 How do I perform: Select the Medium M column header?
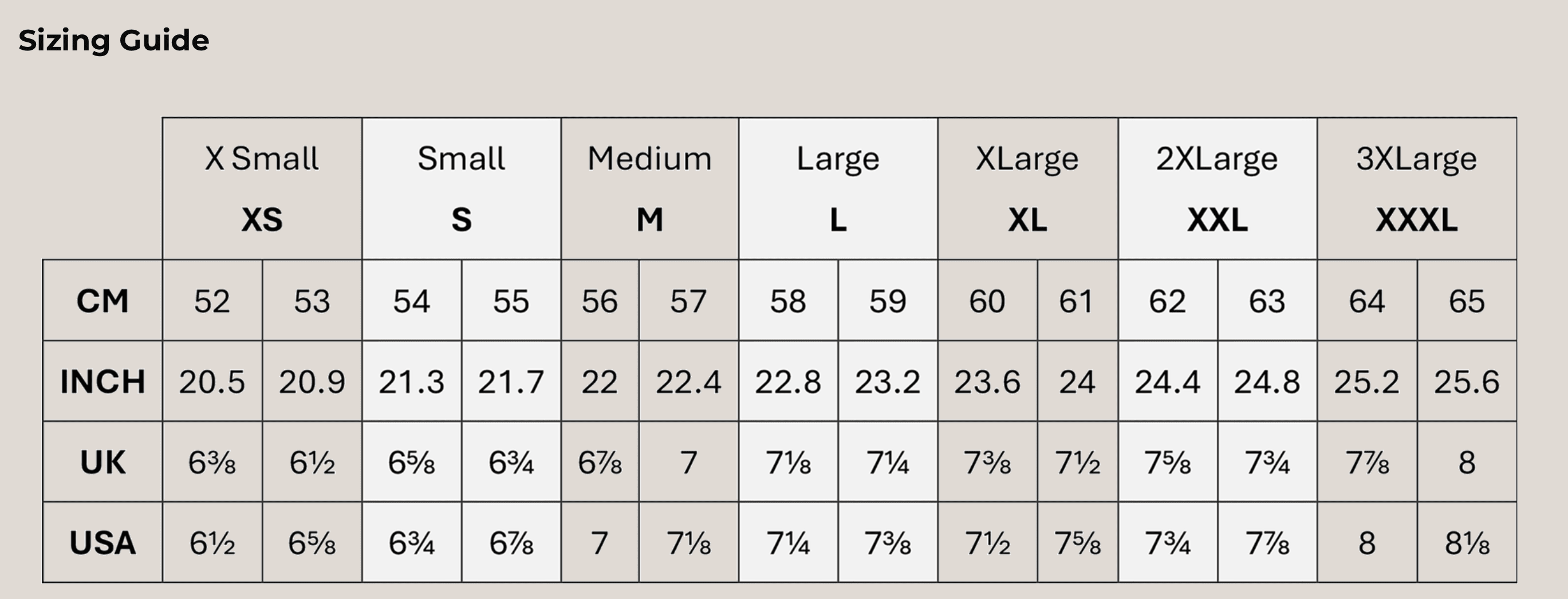649,188
